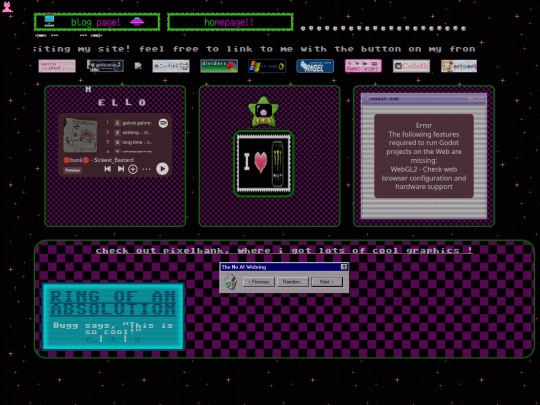
Task: Play the Spotify embed track
Action: pyautogui.click(x=162, y=169)
